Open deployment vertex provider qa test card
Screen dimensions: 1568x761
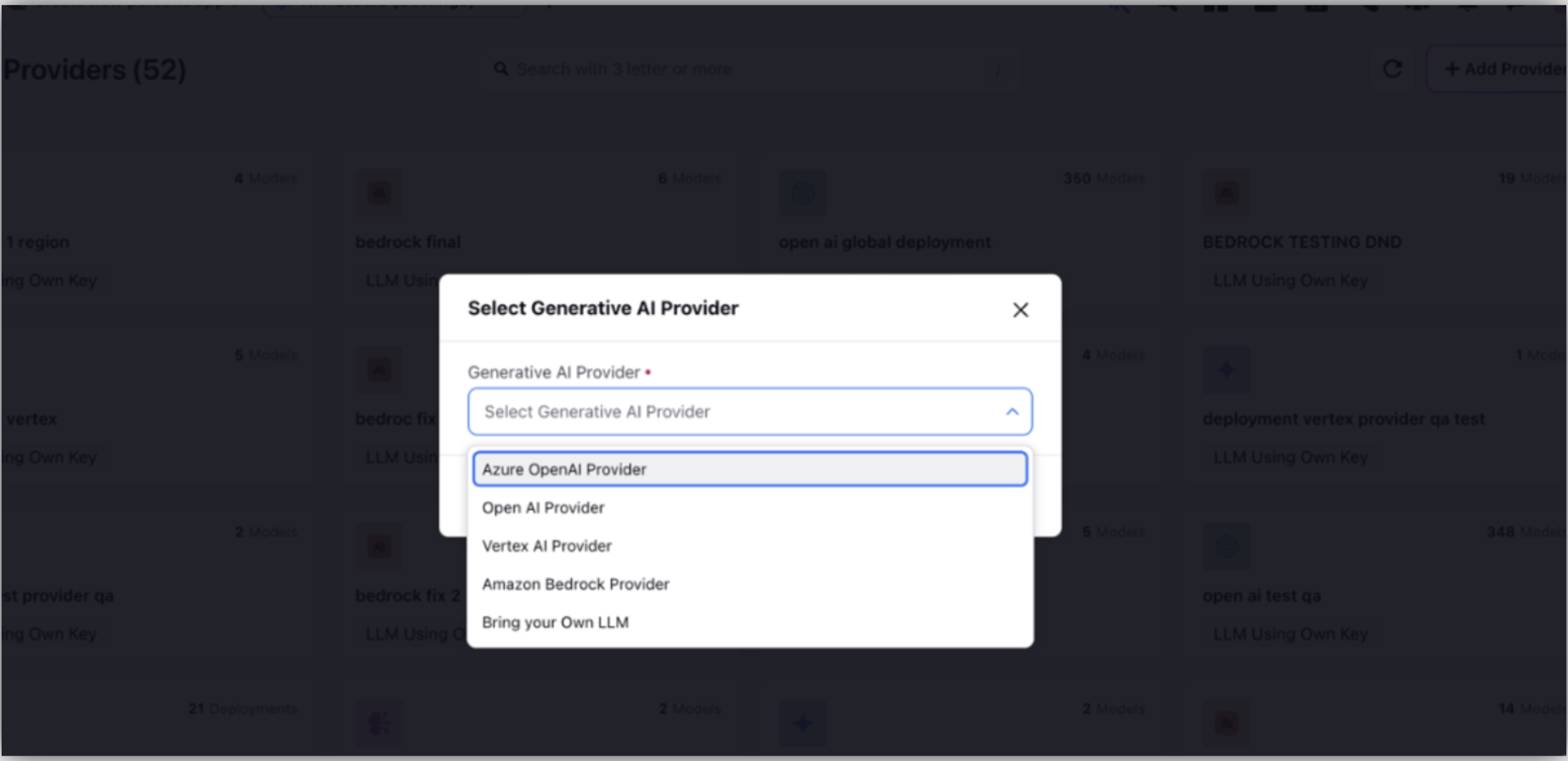[1344, 419]
